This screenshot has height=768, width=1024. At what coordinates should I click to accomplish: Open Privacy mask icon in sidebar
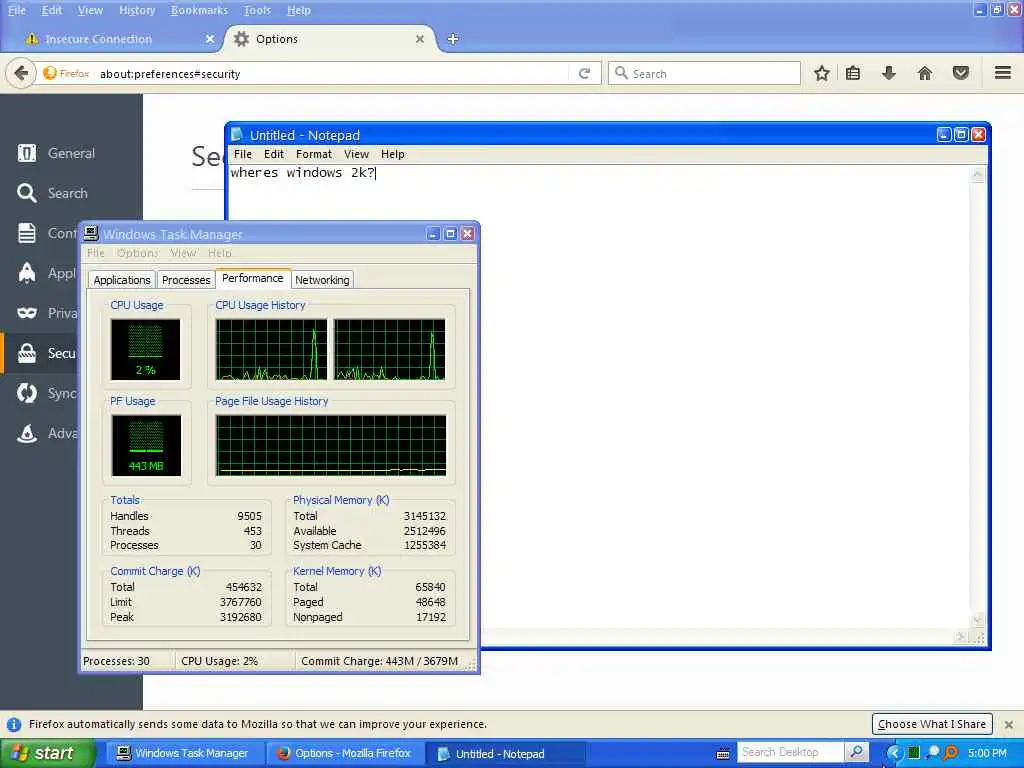coord(27,313)
